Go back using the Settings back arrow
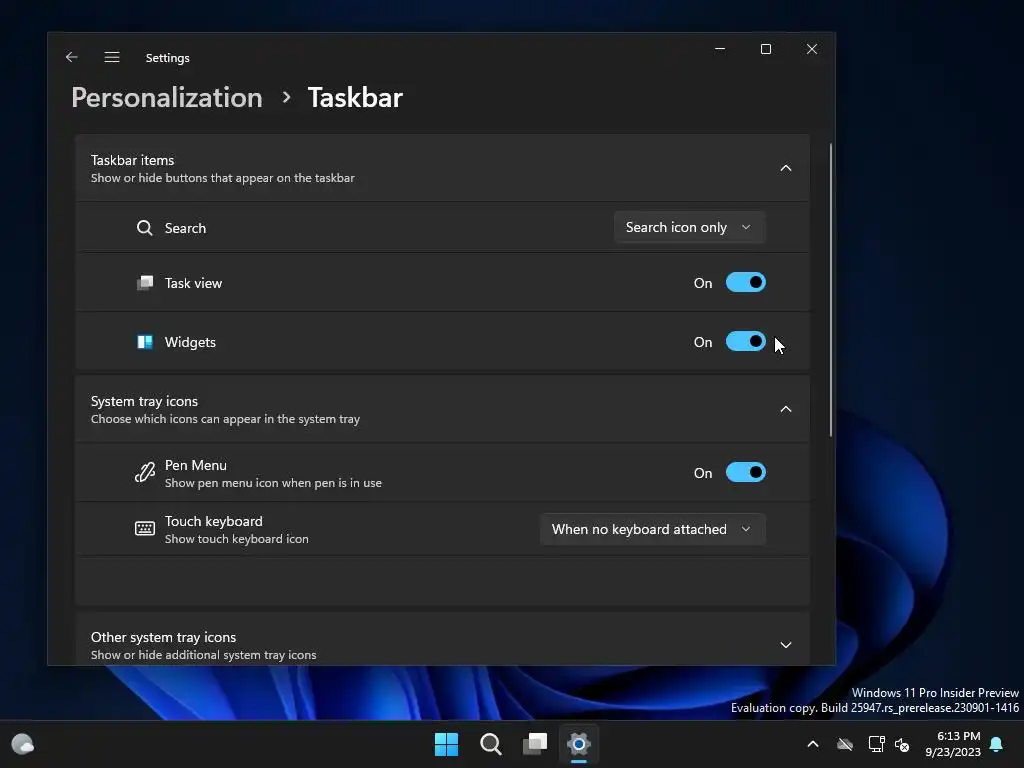Screen dimensions: 1024x768 [x=72, y=57]
